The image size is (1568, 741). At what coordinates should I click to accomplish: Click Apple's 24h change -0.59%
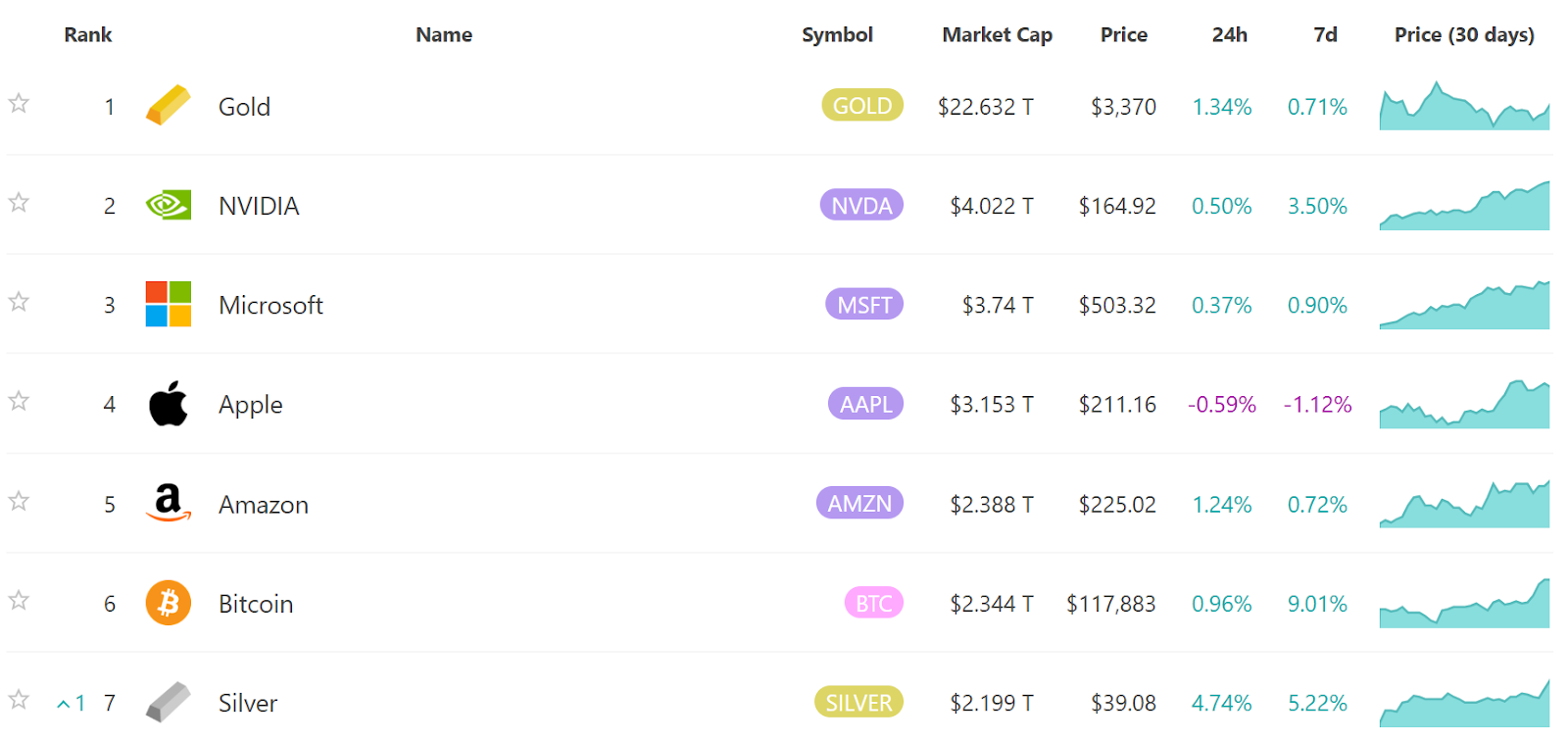(1221, 404)
